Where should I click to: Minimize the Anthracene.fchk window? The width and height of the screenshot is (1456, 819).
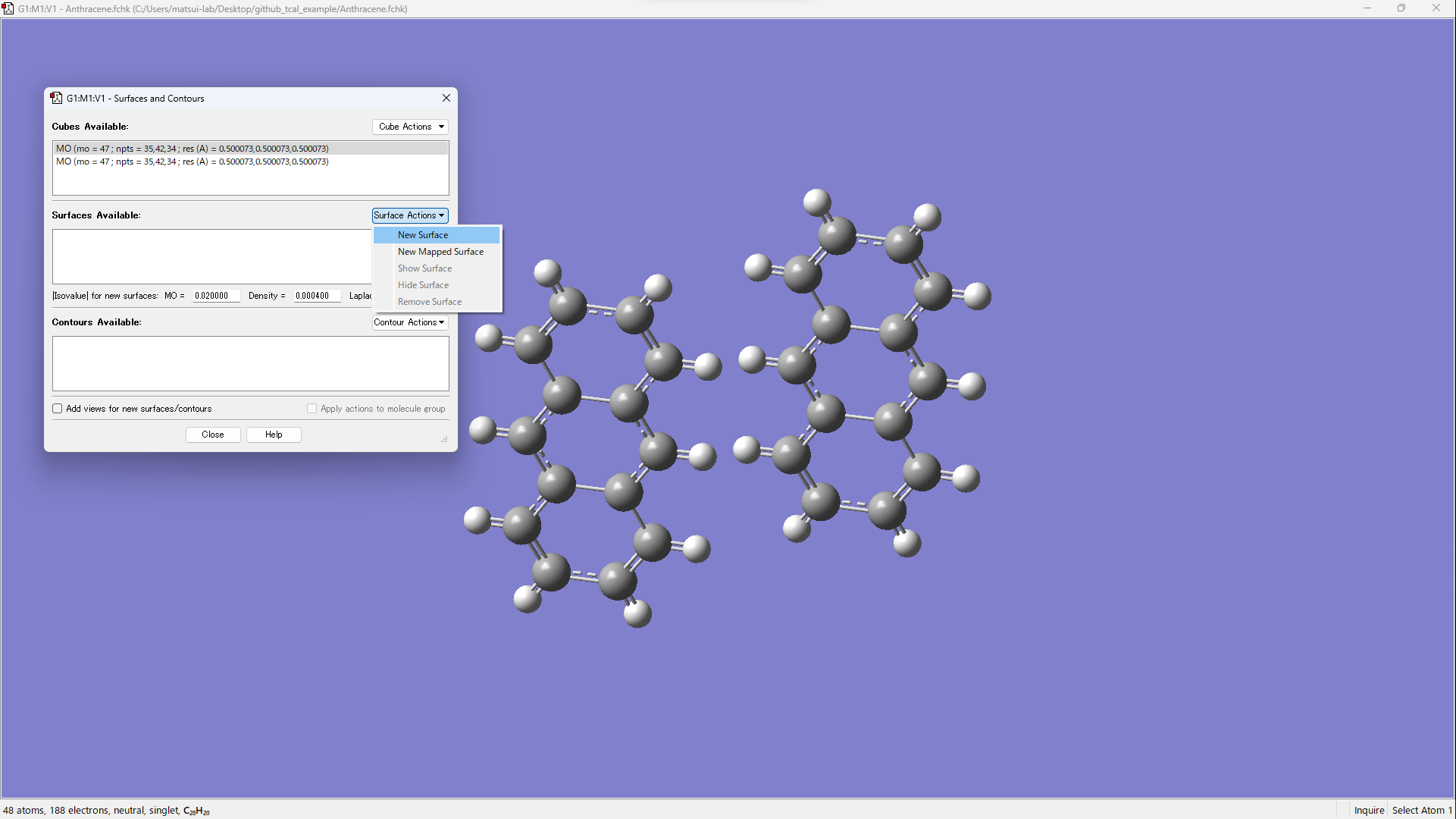pos(1367,8)
